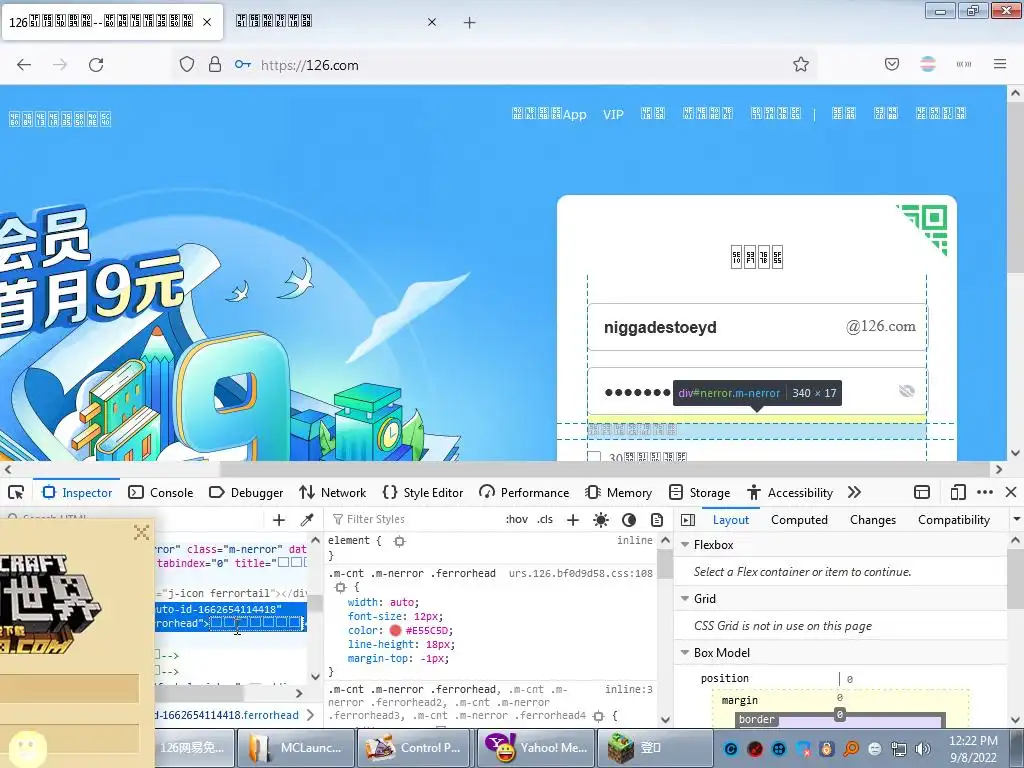Close the Minecraft ad popup
The image size is (1024, 768).
(x=141, y=532)
